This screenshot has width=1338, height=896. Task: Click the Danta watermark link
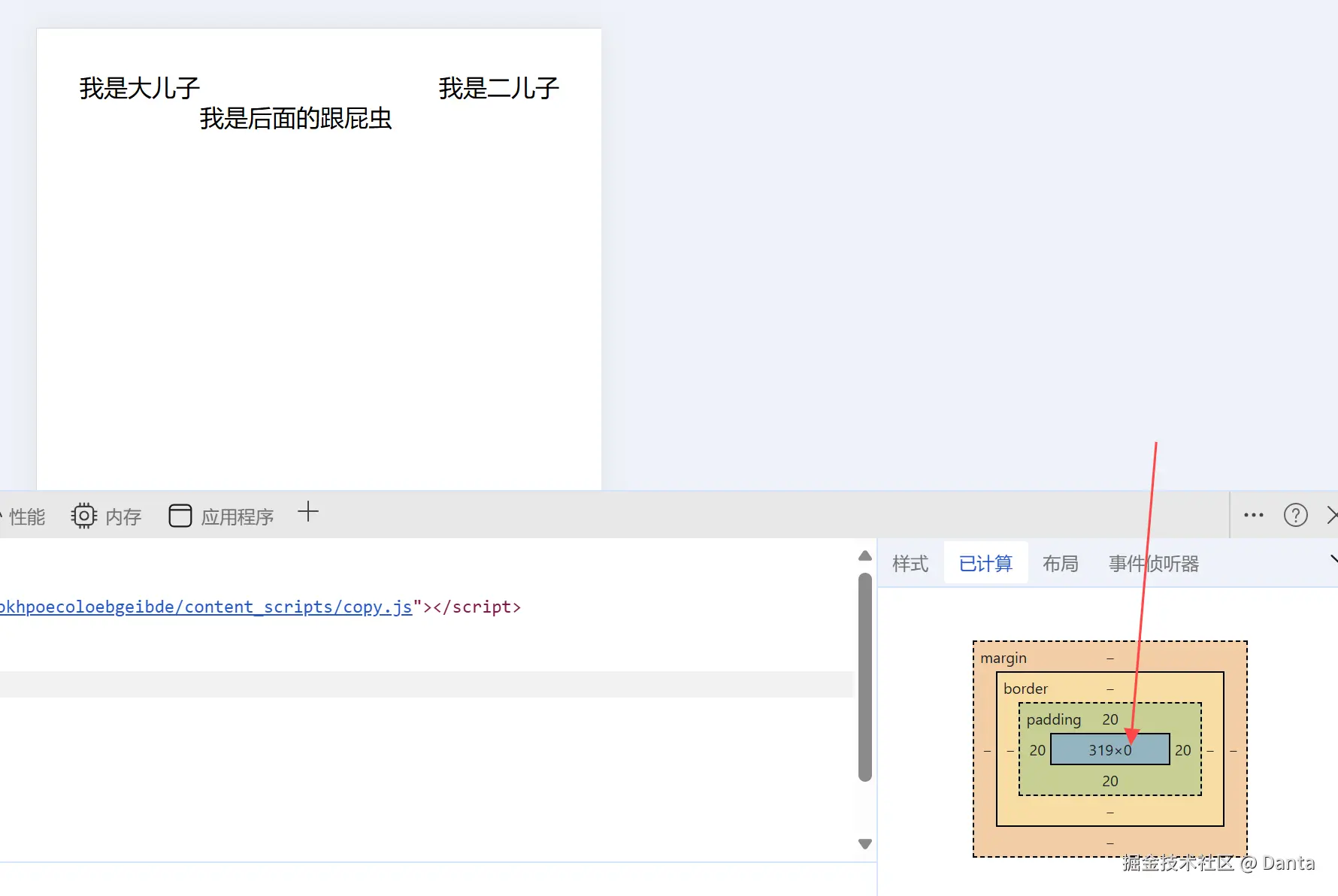pos(1218,863)
